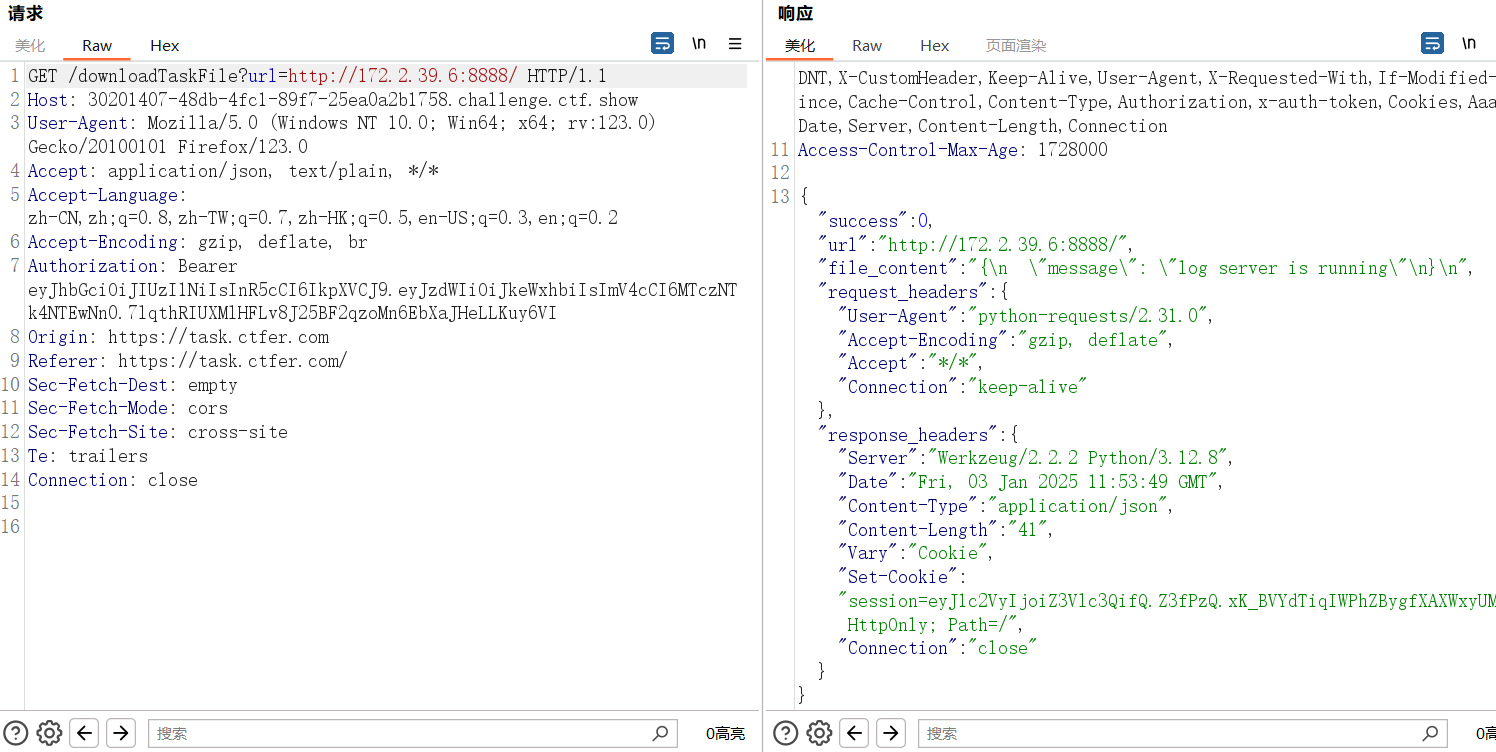Image resolution: width=1496 pixels, height=752 pixels.
Task: Select the 美化 tab in response panel
Action: point(800,46)
